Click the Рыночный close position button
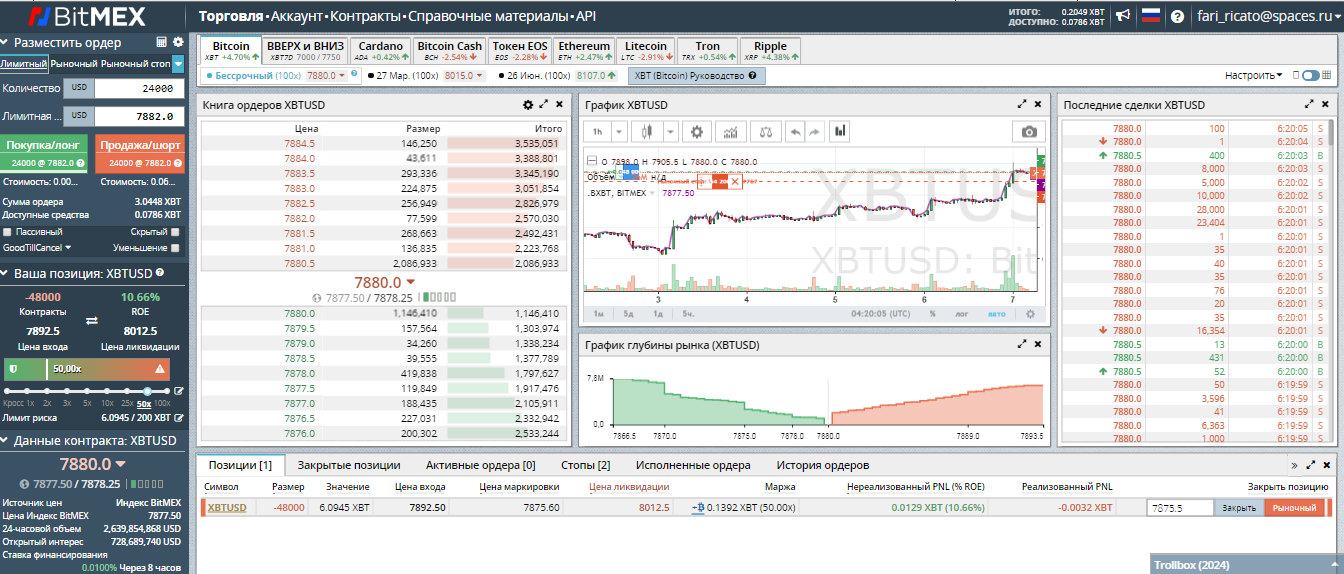 1294,508
